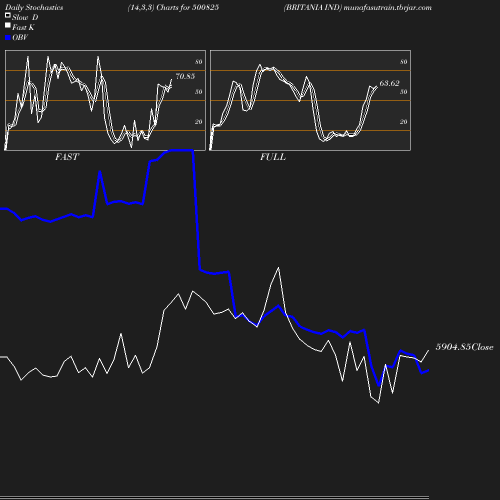Viewport: 500px width, 500px height.
Task: Click the 'Slow D' legend label
Action: (25, 18)
